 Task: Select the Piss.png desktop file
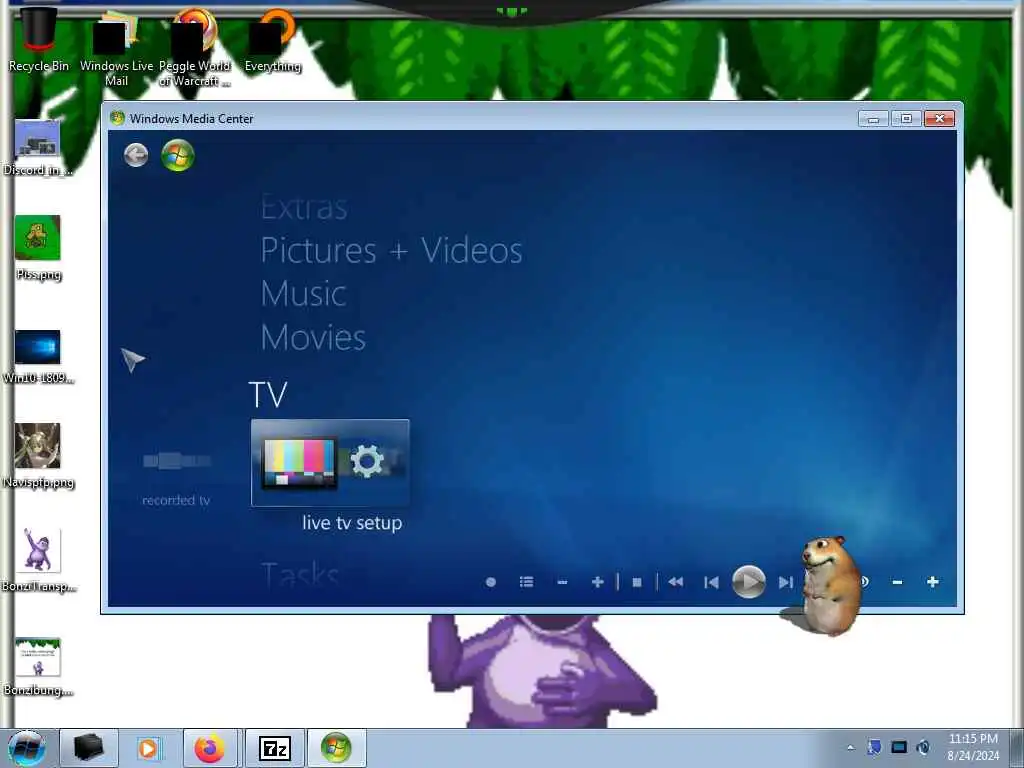(x=38, y=249)
